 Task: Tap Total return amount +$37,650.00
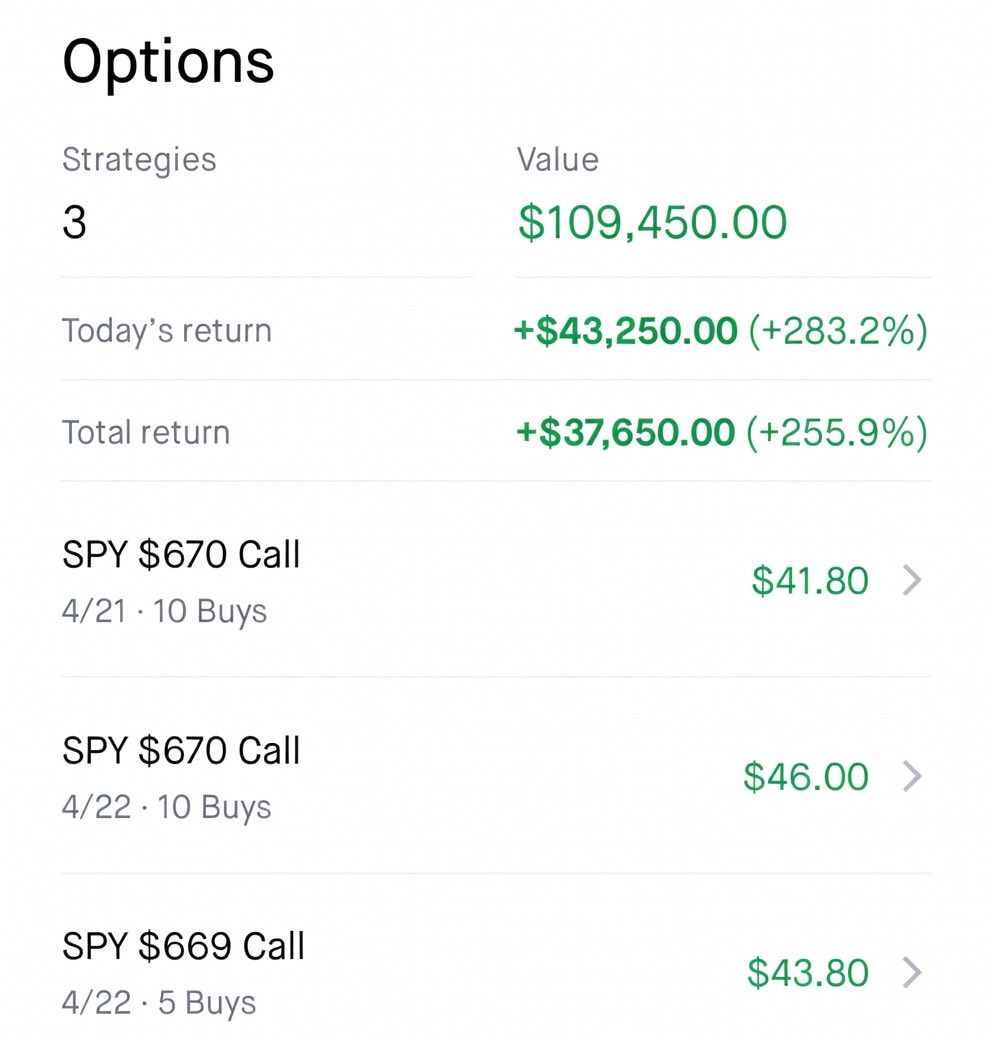tap(625, 432)
